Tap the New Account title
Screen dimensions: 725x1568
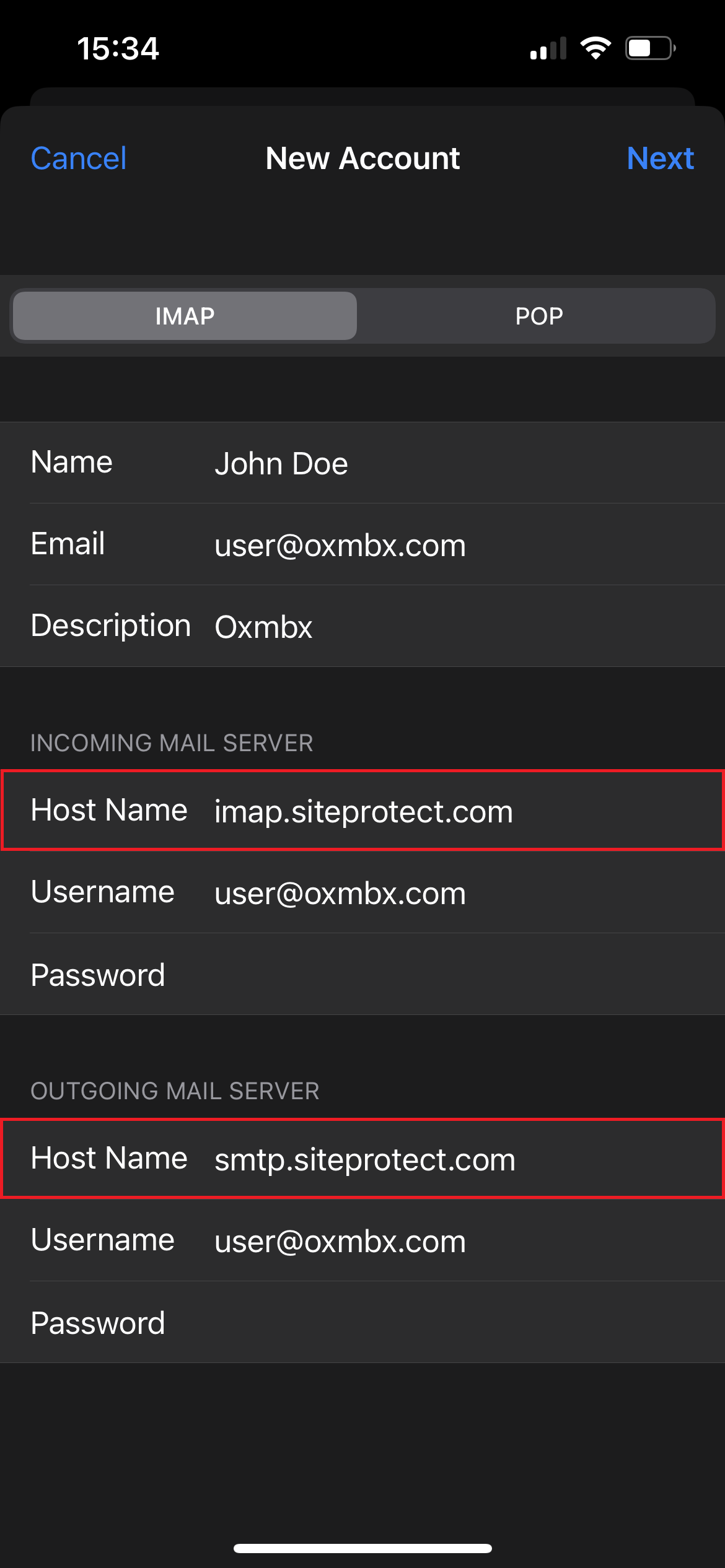[x=362, y=159]
